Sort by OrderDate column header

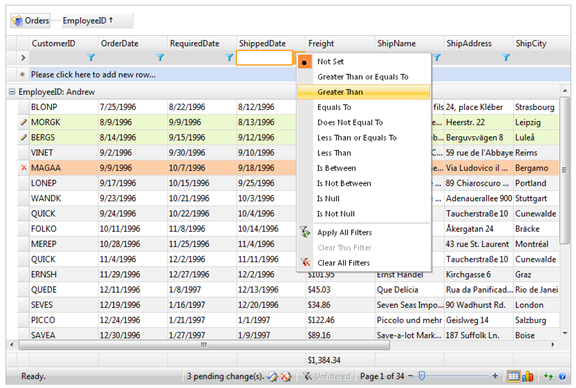133,43
